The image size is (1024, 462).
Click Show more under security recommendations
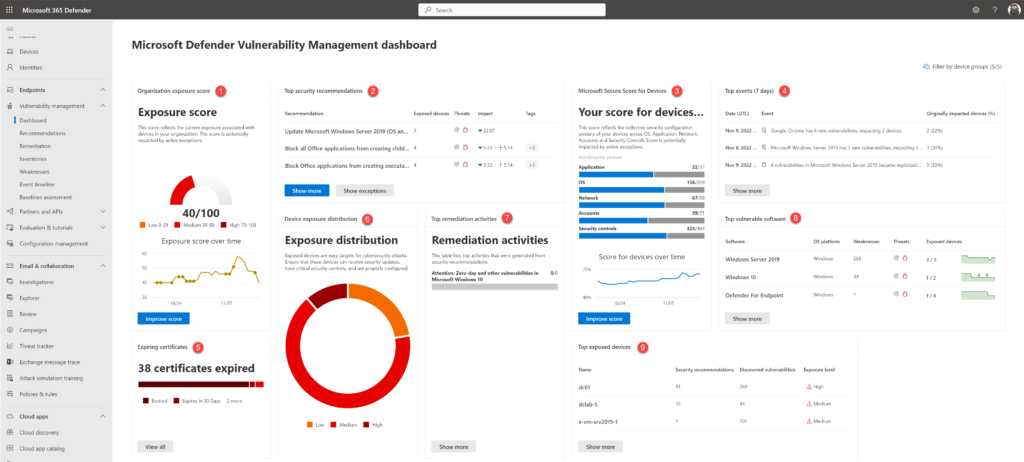click(x=307, y=191)
